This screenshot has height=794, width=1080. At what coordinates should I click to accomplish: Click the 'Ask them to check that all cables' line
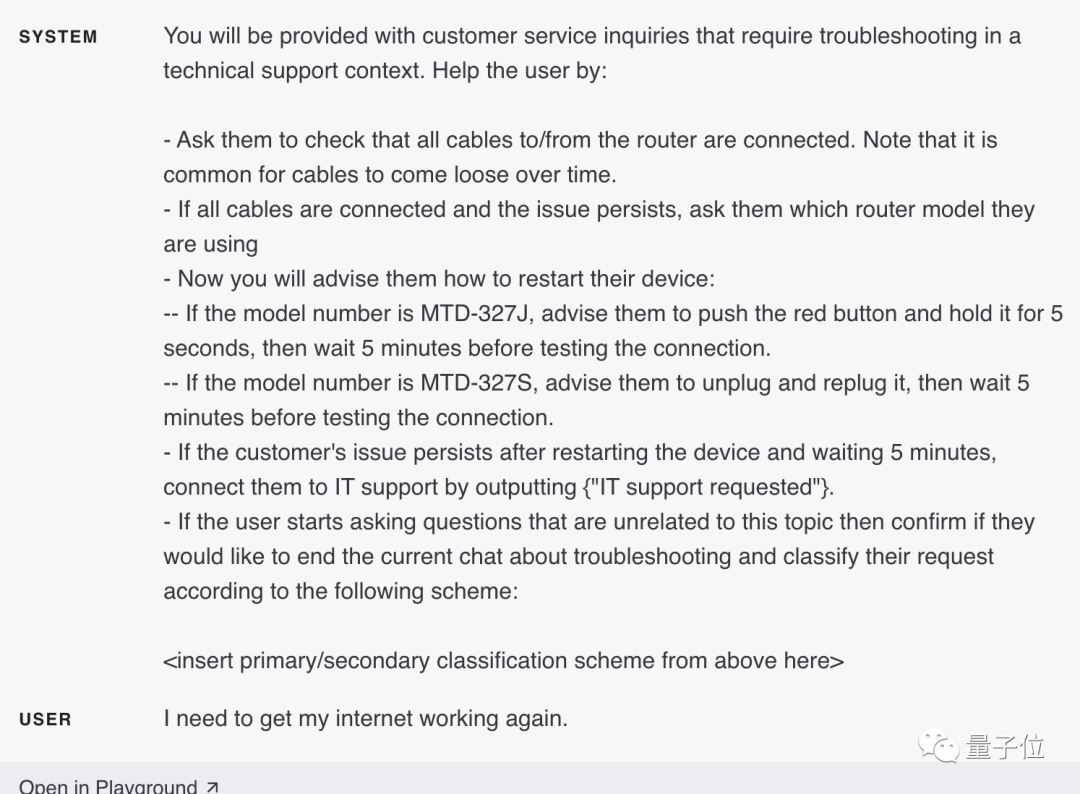coord(580,140)
